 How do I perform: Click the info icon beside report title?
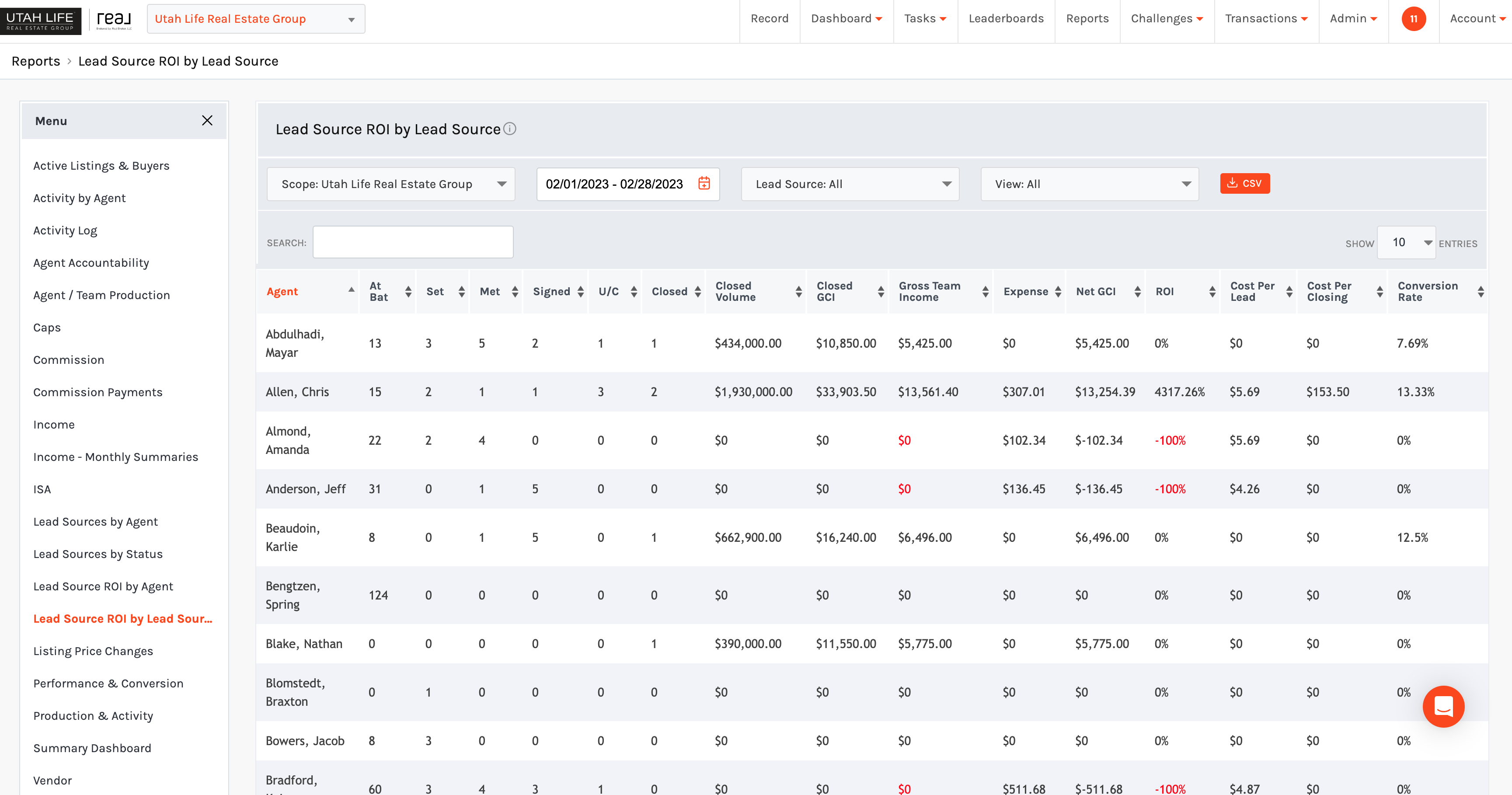tap(510, 129)
